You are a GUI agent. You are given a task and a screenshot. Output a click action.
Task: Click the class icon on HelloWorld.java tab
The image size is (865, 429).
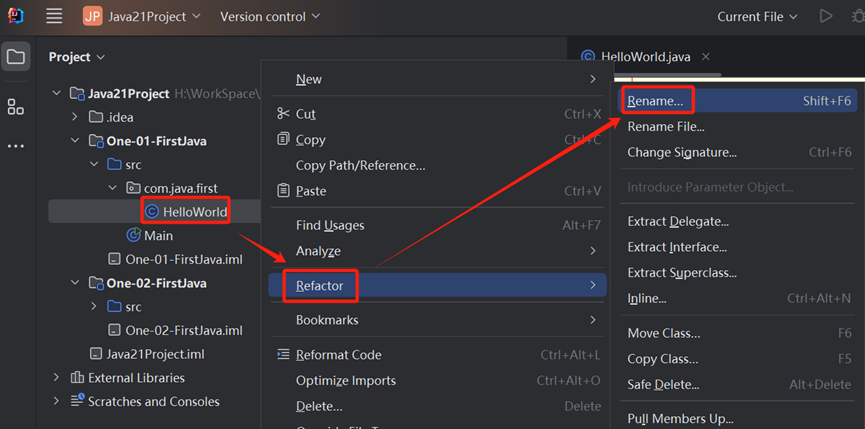tap(589, 56)
